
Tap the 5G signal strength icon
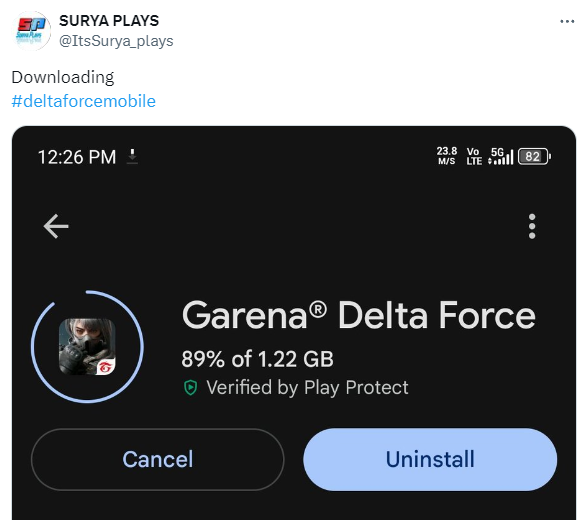[x=501, y=156]
